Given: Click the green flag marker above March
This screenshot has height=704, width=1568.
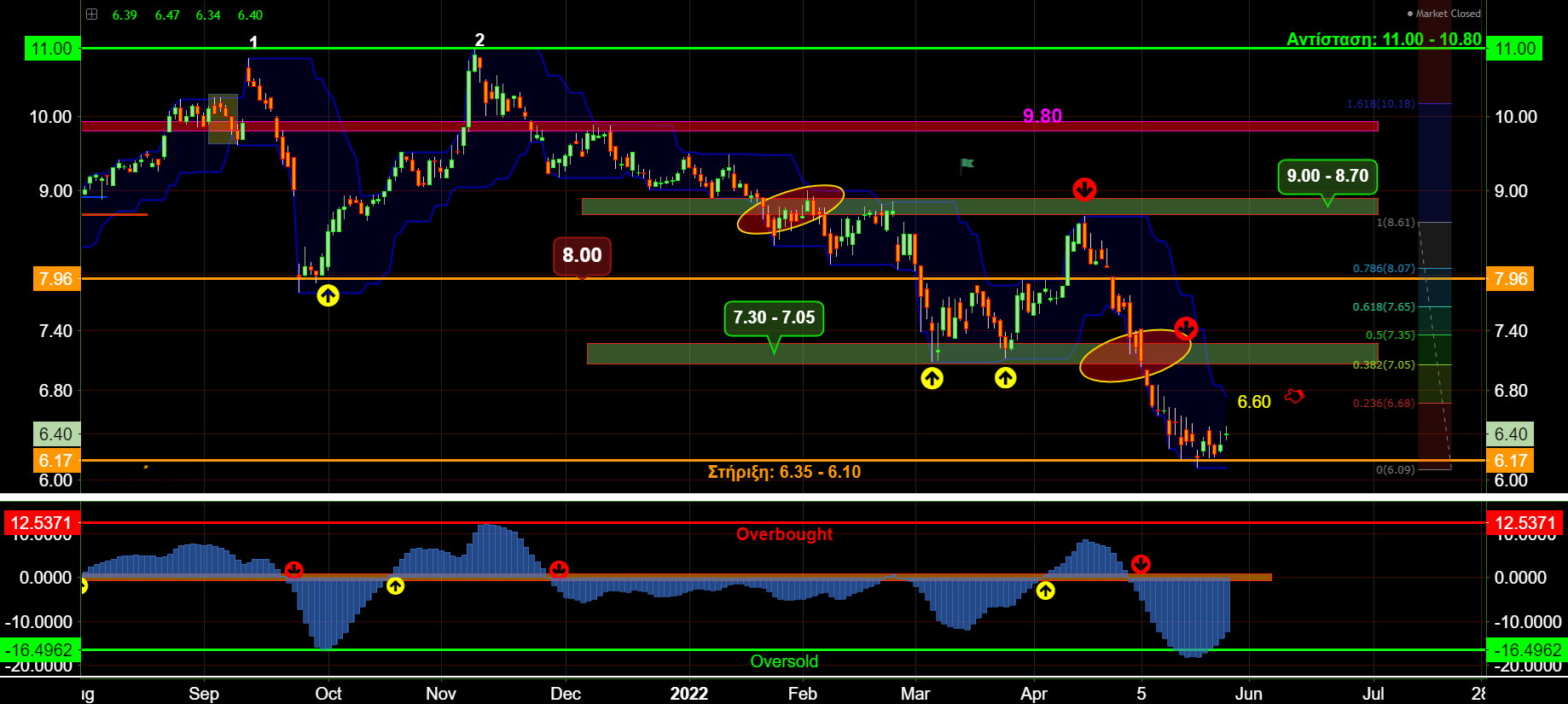Looking at the screenshot, I should 967,164.
